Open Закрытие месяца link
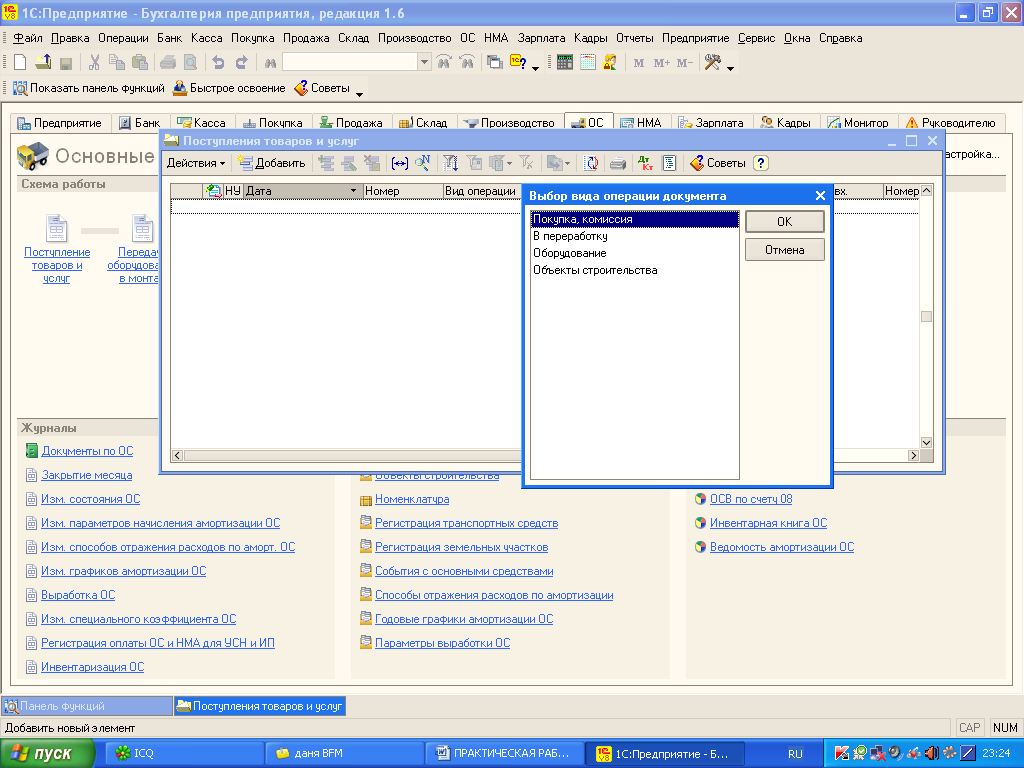The image size is (1024, 768). coord(86,475)
